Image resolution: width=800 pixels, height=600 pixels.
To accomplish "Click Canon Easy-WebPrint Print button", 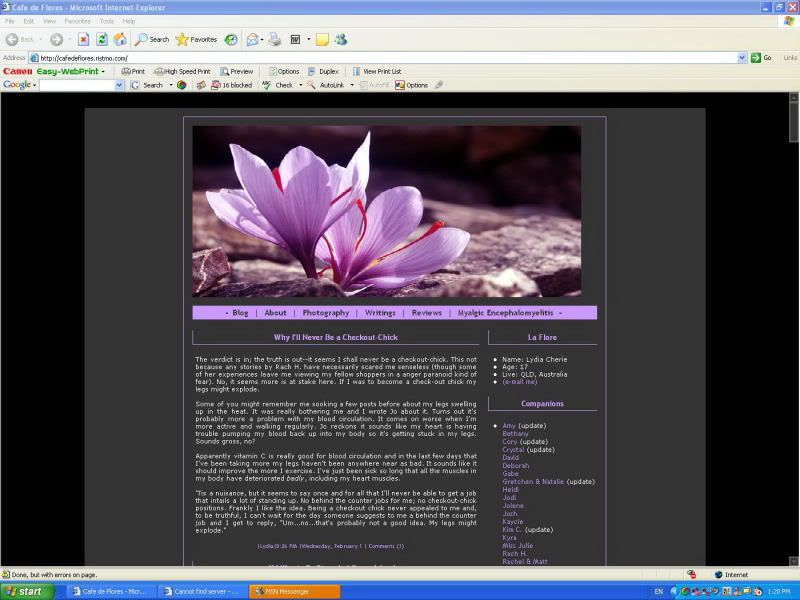I will tap(133, 71).
